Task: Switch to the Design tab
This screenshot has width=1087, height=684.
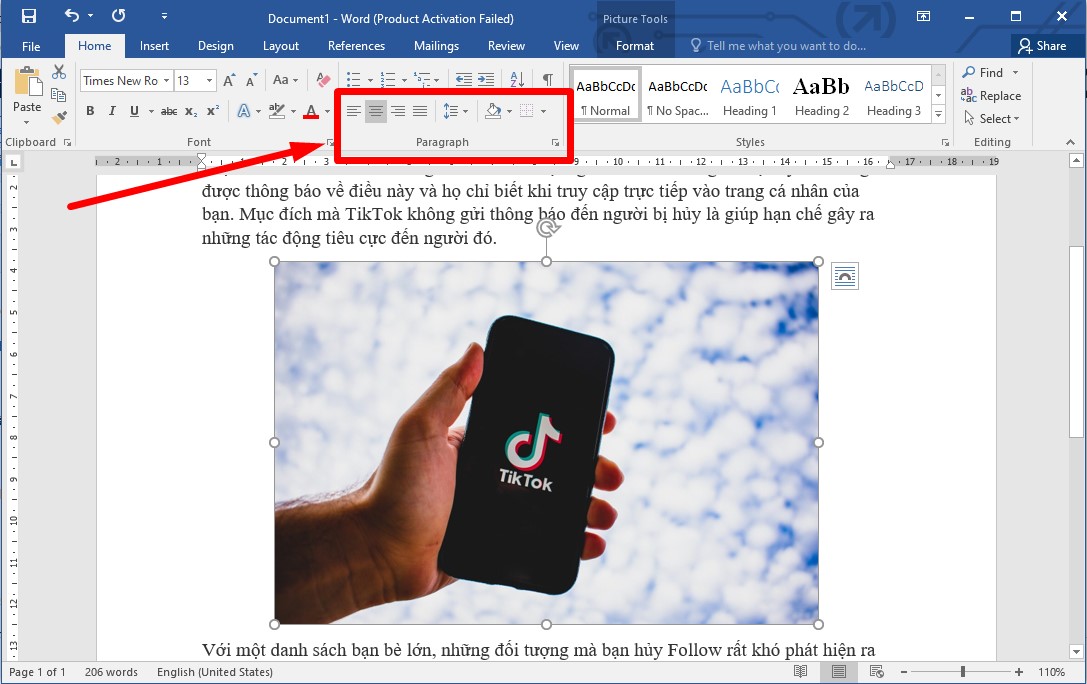Action: pyautogui.click(x=216, y=46)
